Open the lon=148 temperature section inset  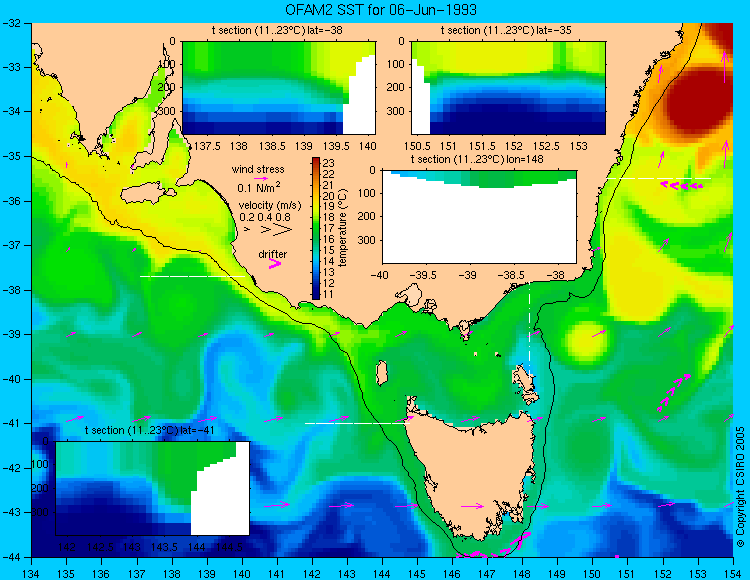(x=479, y=217)
